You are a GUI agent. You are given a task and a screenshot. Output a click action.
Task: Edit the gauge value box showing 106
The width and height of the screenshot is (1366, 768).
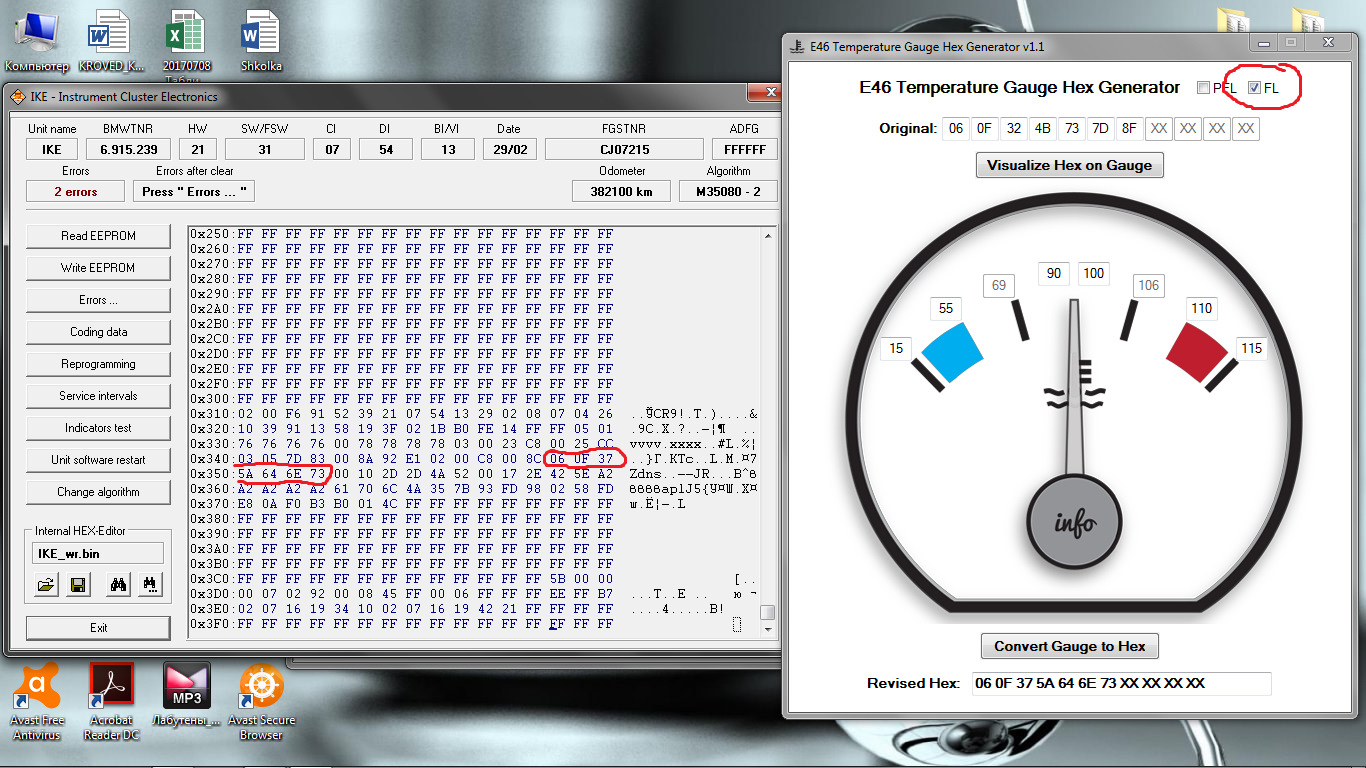(1149, 285)
